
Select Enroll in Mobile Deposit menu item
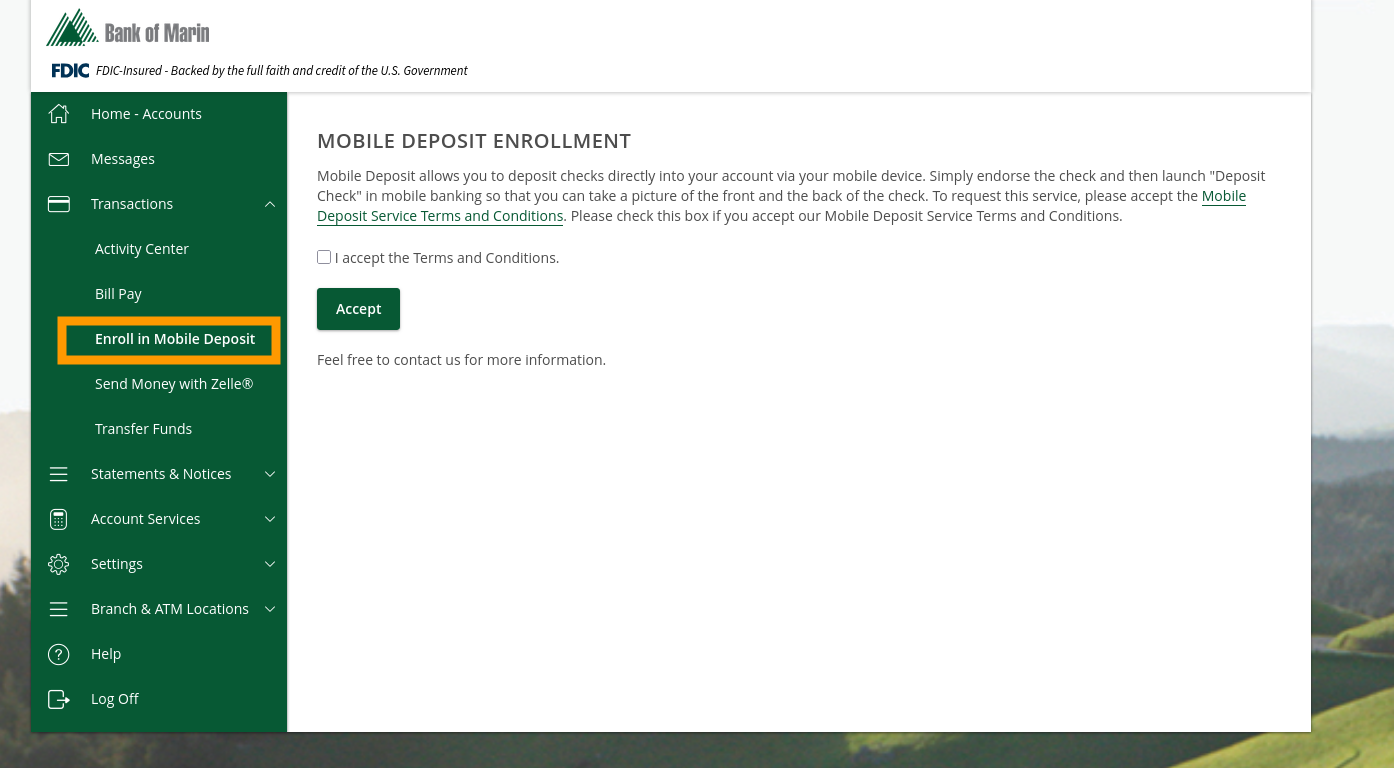pos(174,339)
